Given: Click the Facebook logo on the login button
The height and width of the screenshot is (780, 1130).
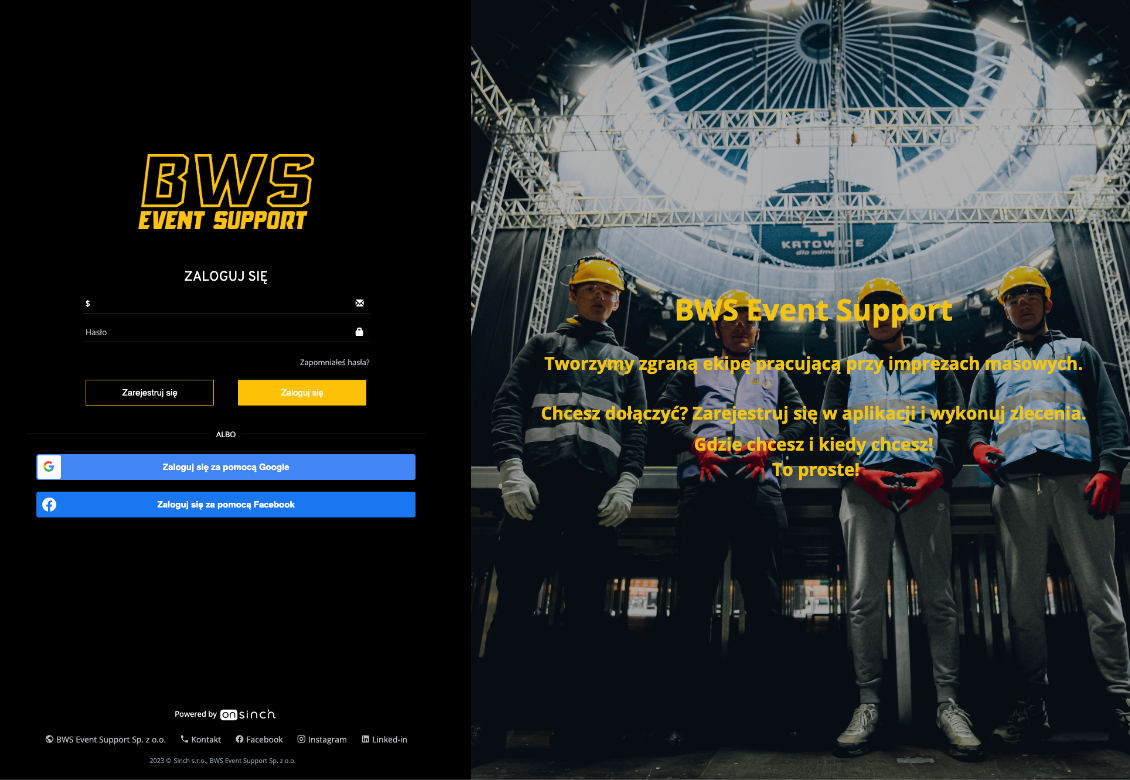Looking at the screenshot, I should click(x=49, y=505).
